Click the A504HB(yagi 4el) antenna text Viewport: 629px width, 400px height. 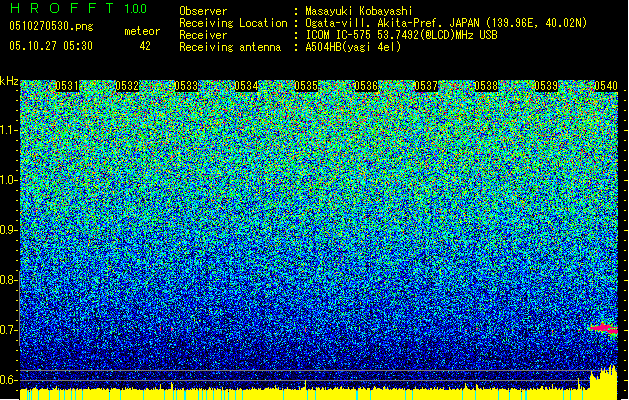(x=353, y=47)
